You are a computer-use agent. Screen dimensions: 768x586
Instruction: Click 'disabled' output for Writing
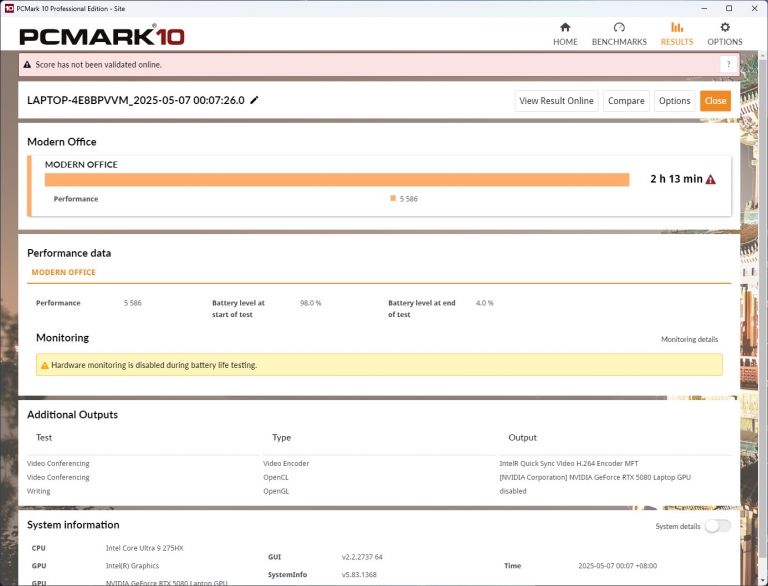tap(513, 491)
